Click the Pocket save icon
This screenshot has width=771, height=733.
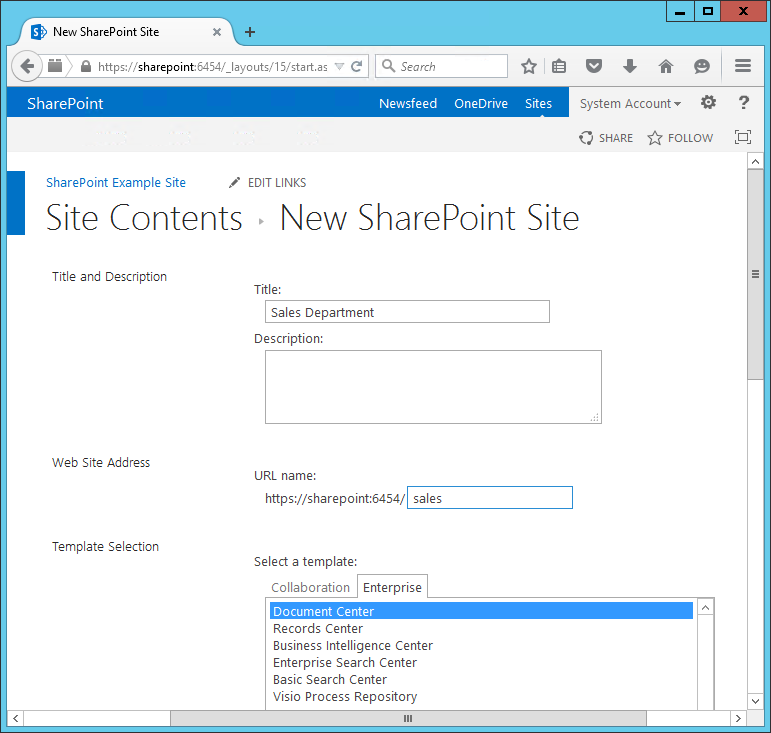click(x=594, y=66)
